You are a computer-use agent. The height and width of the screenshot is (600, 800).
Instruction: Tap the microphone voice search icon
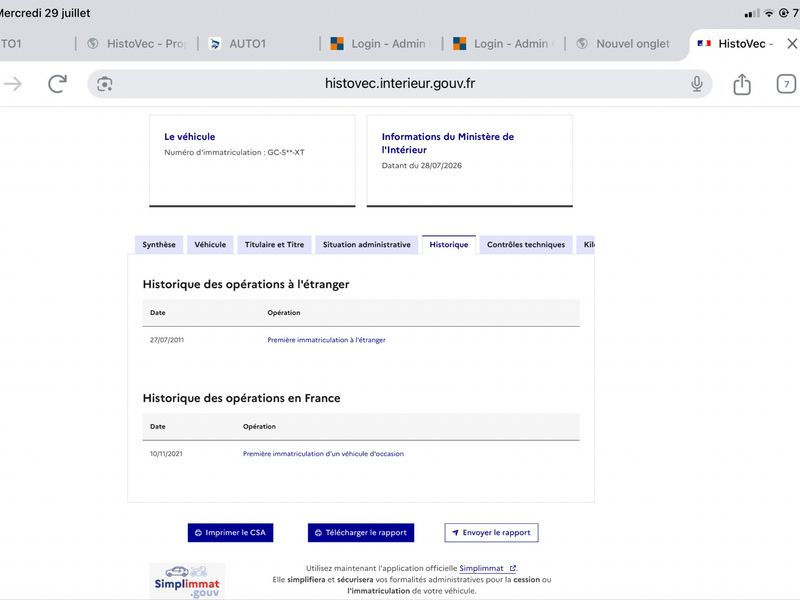click(696, 84)
